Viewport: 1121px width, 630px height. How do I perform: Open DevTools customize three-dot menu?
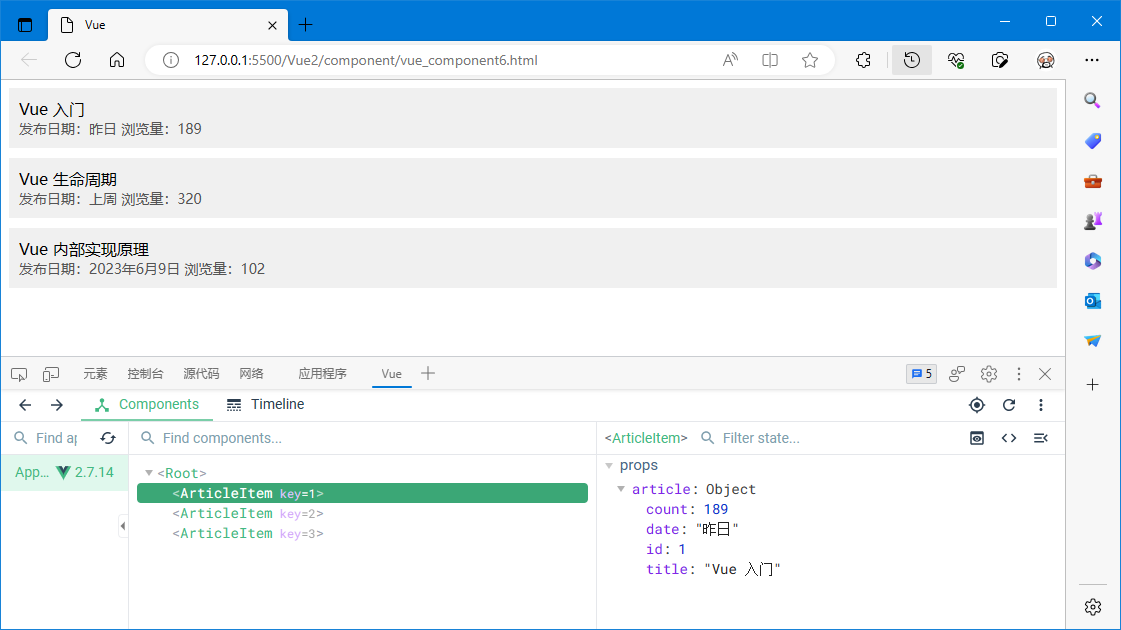[x=1019, y=373]
